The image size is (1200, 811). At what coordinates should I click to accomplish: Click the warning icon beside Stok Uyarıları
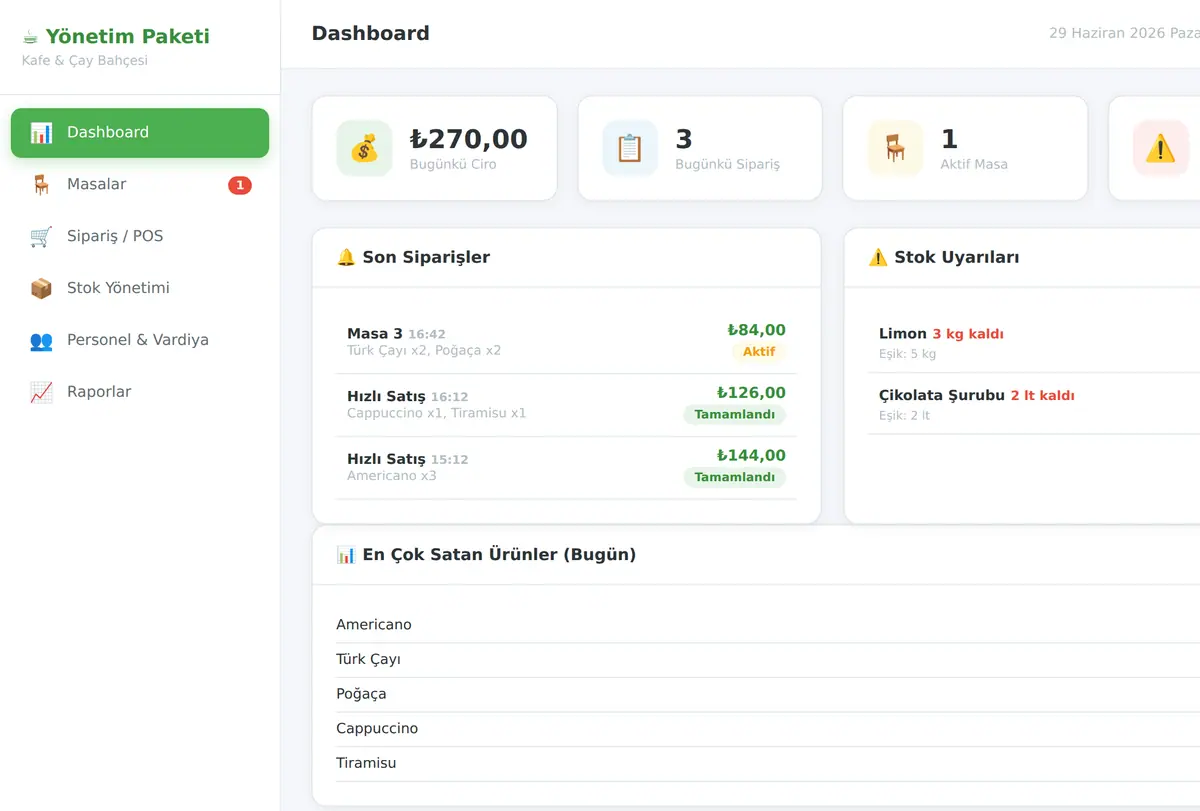coord(878,257)
